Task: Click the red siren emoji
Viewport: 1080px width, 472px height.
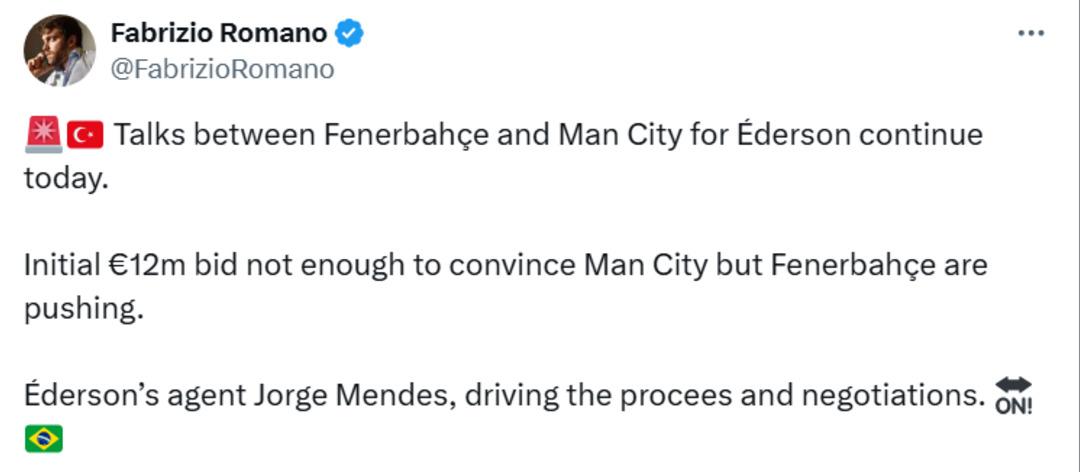Action: point(43,135)
